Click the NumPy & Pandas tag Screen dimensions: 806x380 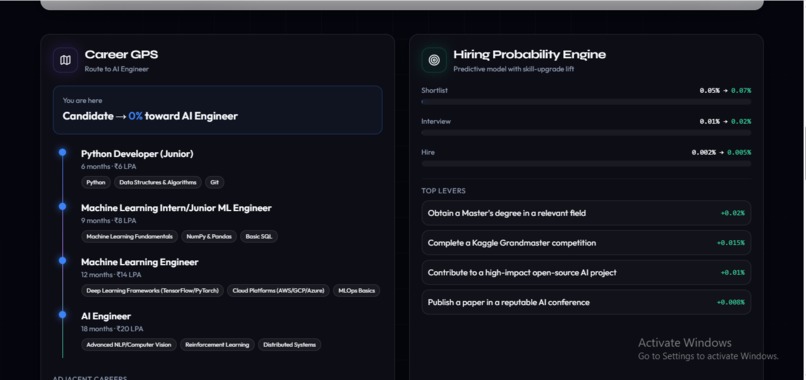click(209, 237)
